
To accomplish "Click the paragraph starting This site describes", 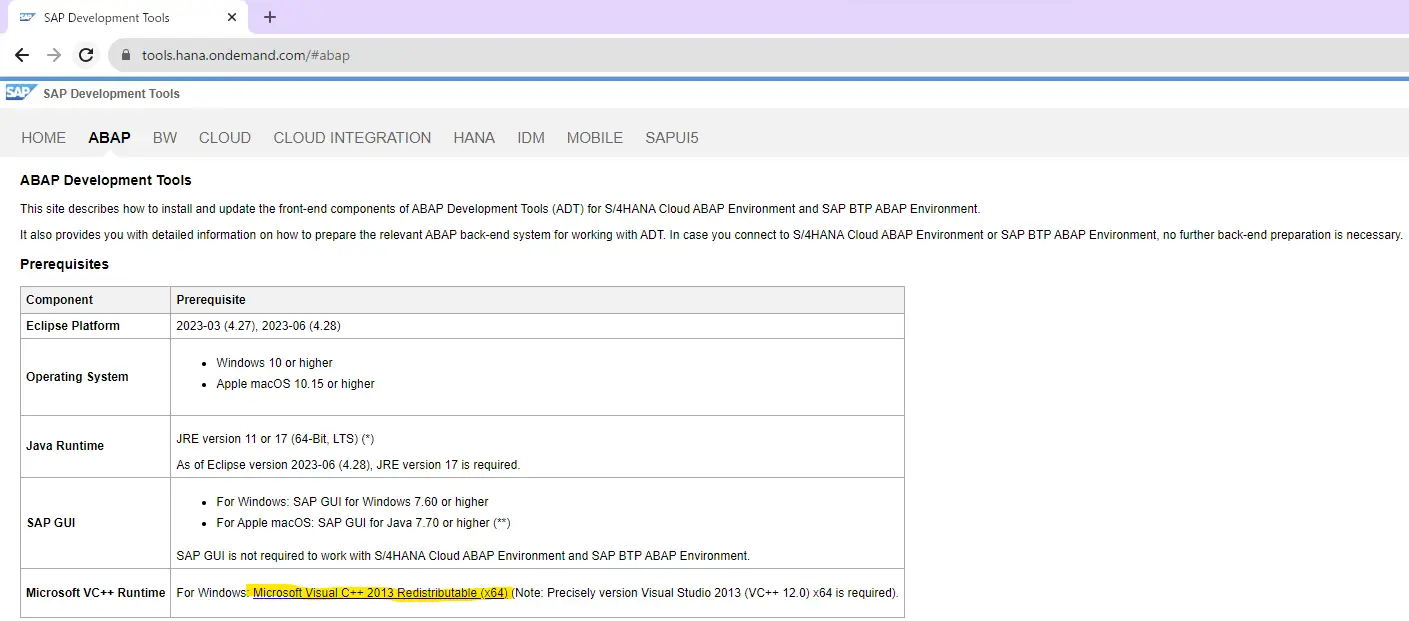I will click(500, 209).
